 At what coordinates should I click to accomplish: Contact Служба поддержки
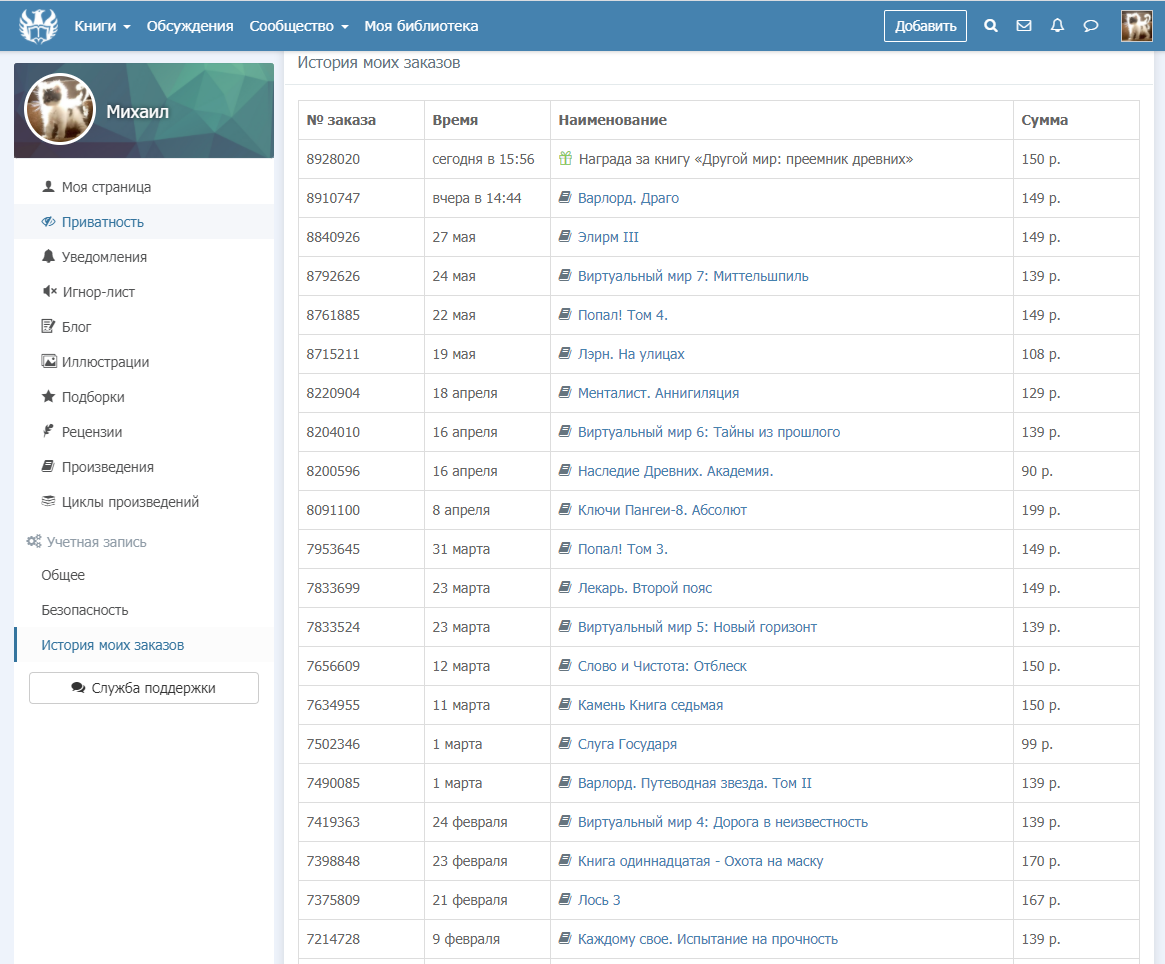144,688
